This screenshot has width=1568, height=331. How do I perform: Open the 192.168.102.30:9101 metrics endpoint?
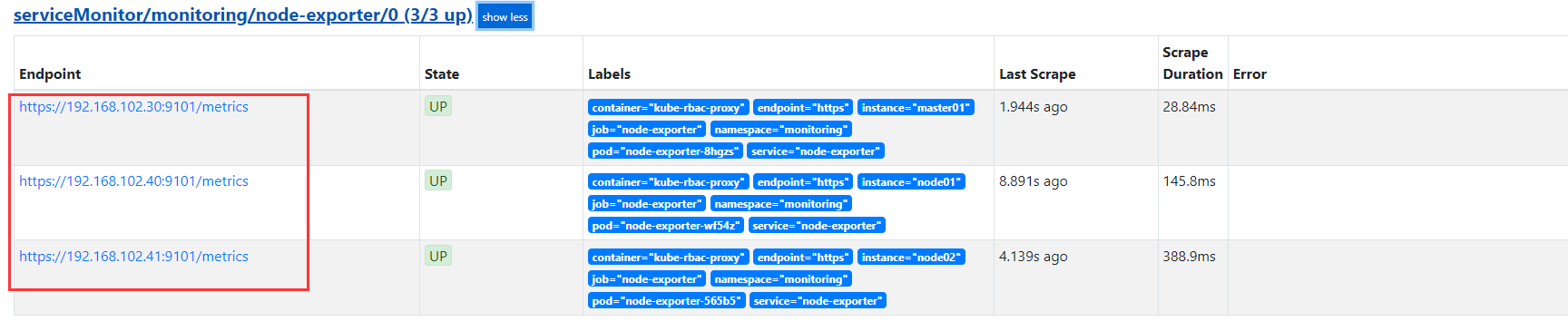coord(133,107)
